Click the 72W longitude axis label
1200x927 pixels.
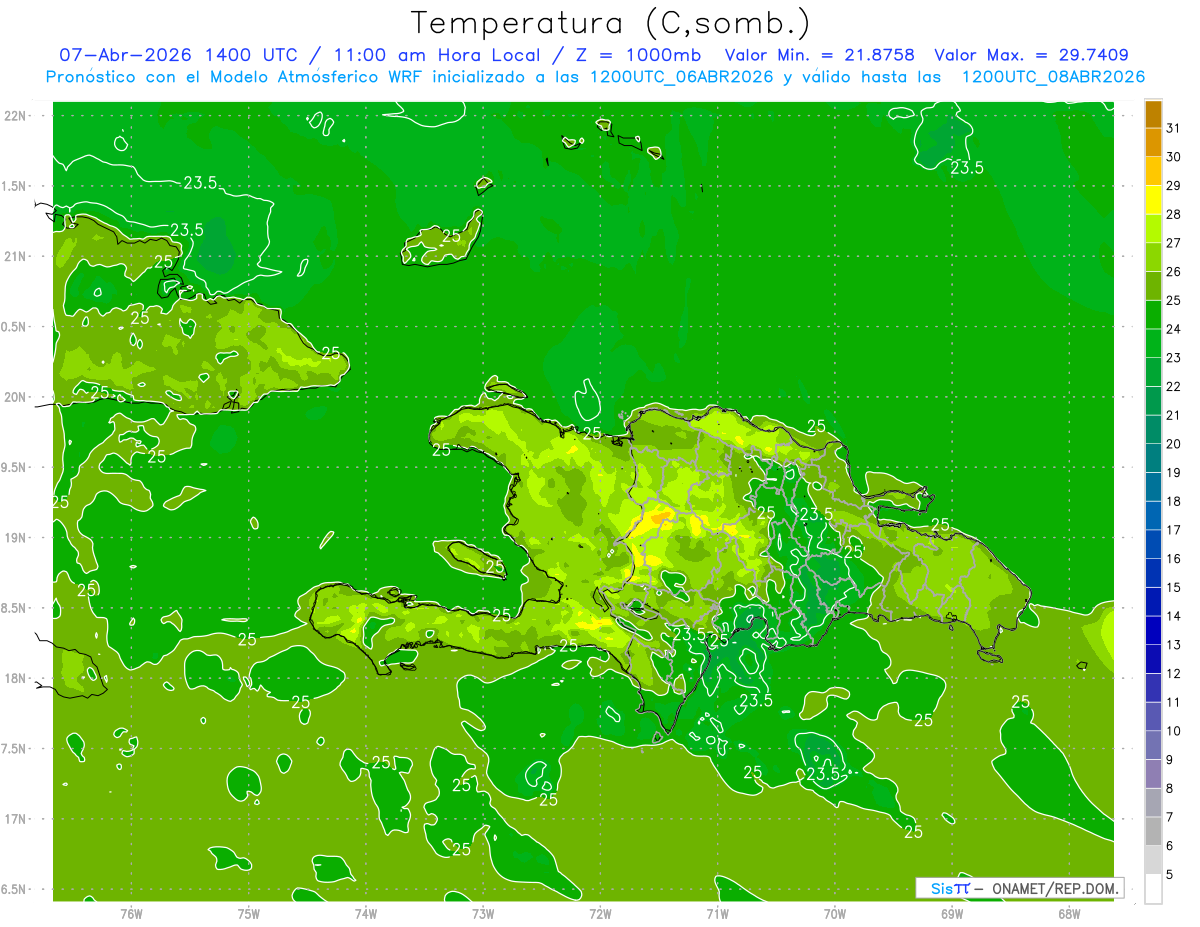[x=600, y=913]
